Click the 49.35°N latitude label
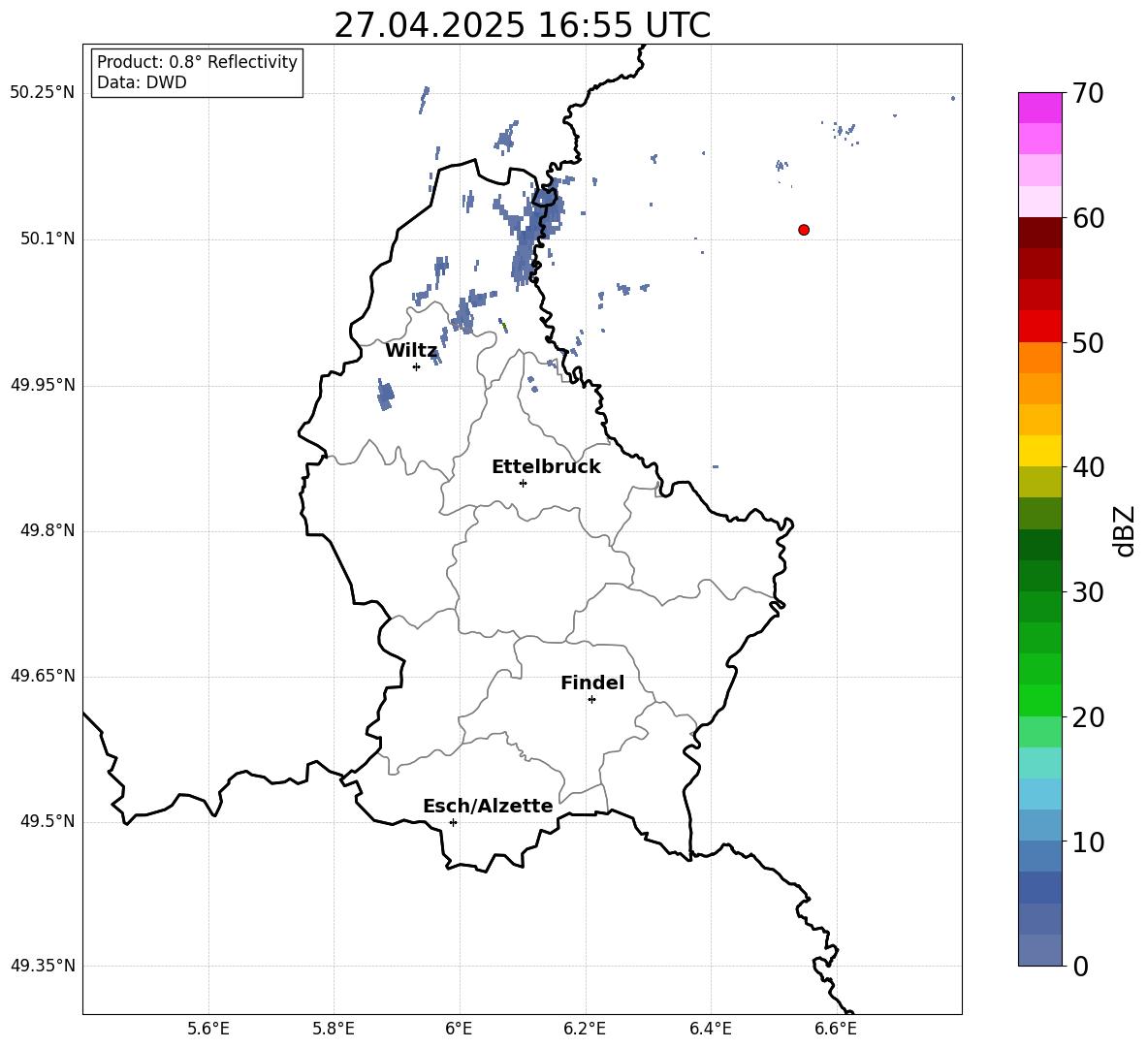Viewport: 1148px width, 1048px height. pyautogui.click(x=43, y=966)
